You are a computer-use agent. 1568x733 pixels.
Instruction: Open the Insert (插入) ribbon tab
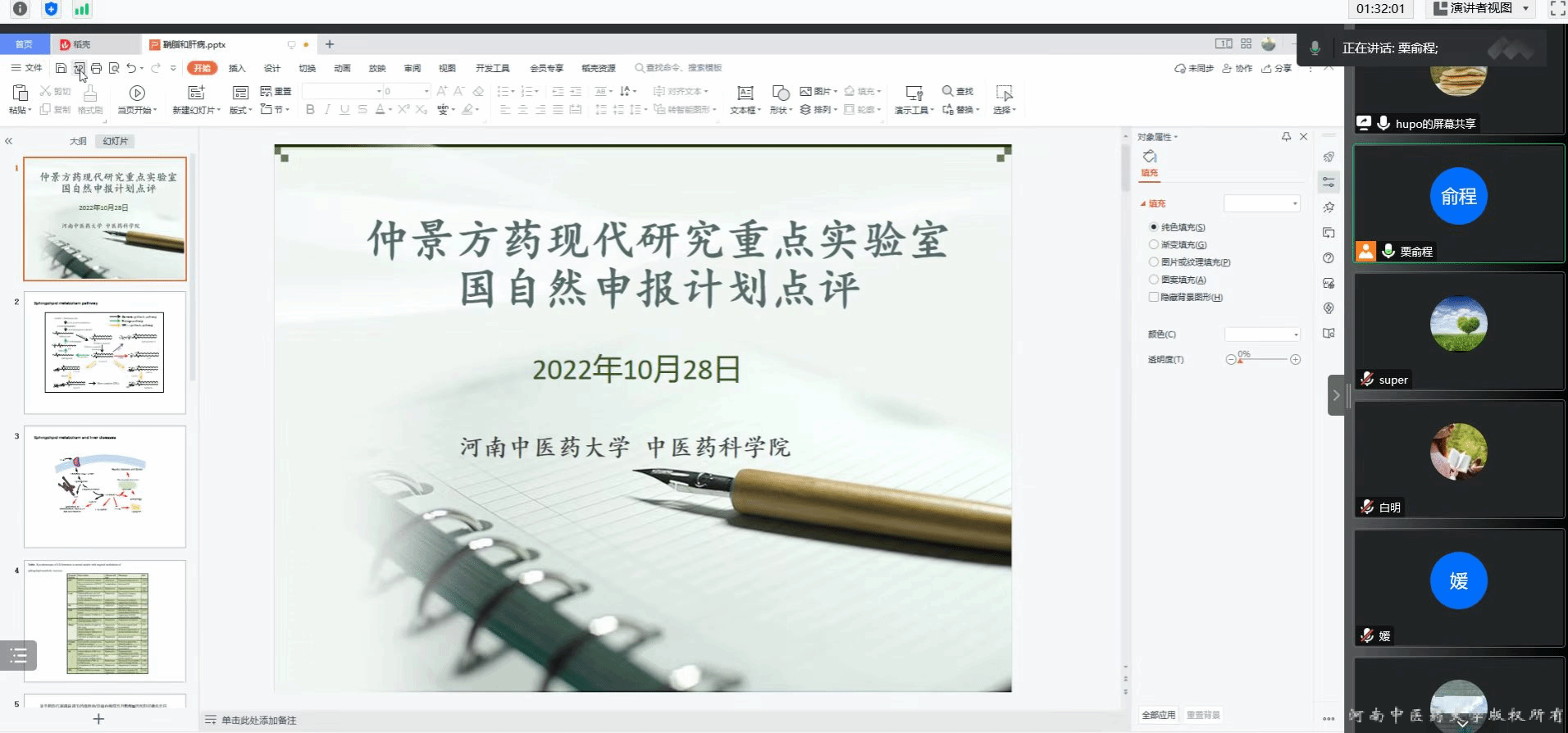pyautogui.click(x=237, y=68)
